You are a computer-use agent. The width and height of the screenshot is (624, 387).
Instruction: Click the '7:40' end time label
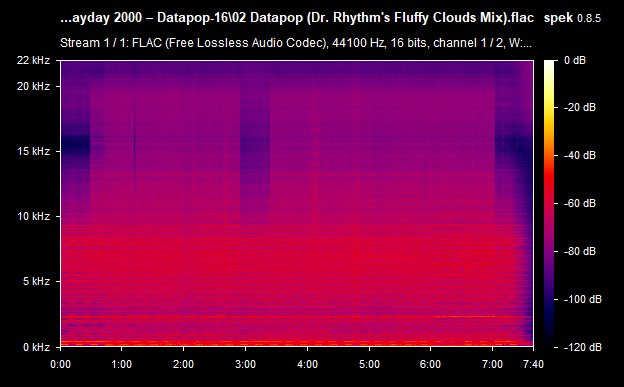[x=533, y=364]
